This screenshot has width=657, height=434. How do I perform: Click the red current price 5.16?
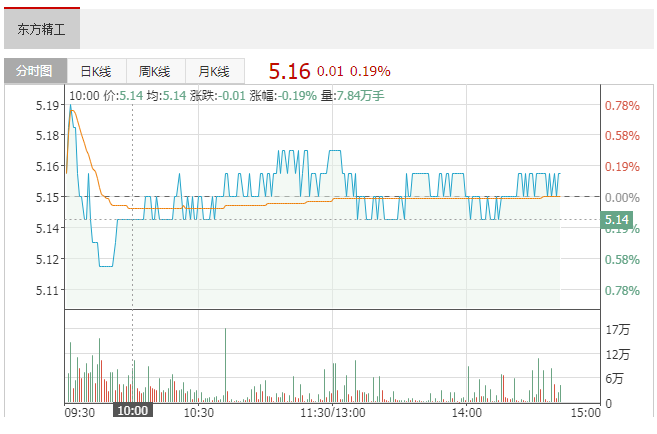pyautogui.click(x=289, y=71)
